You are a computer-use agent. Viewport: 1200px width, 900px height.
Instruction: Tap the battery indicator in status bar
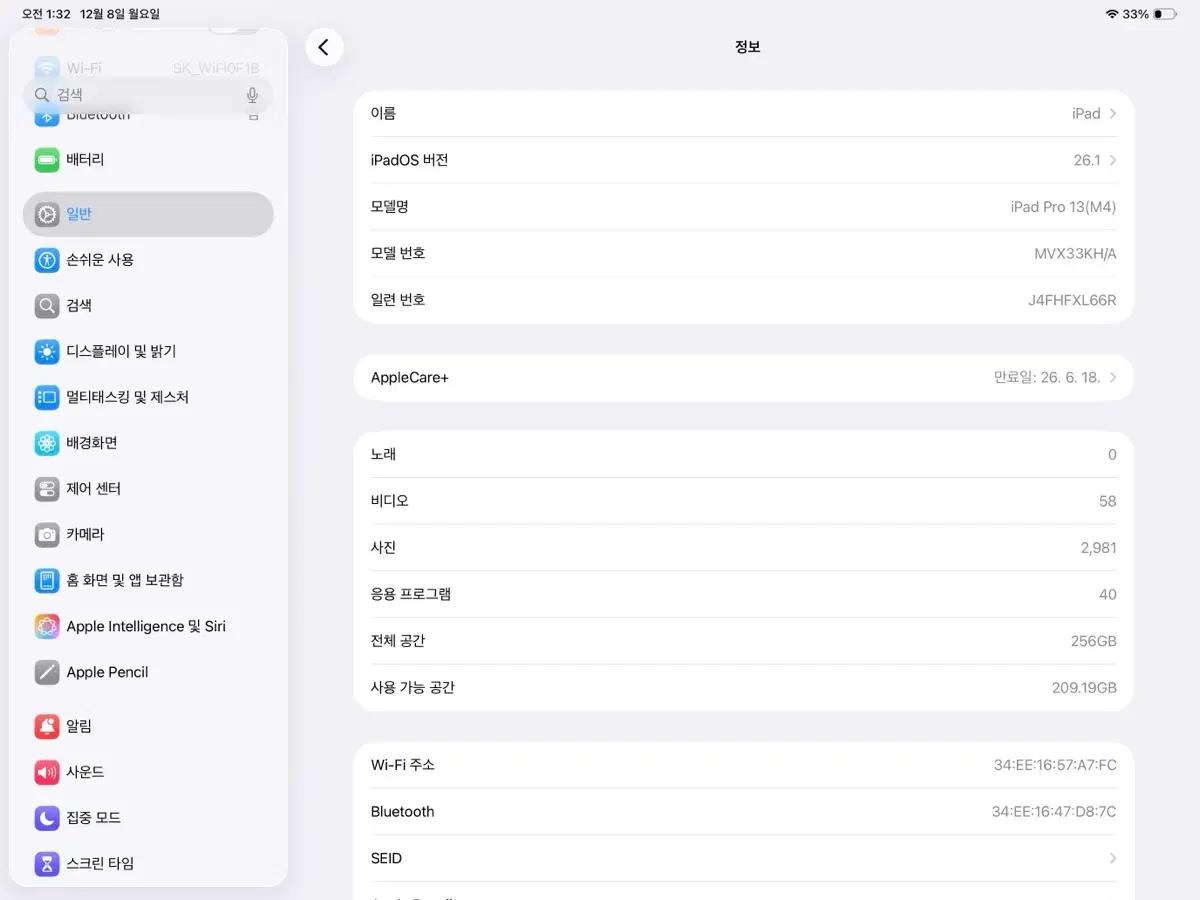1164,14
